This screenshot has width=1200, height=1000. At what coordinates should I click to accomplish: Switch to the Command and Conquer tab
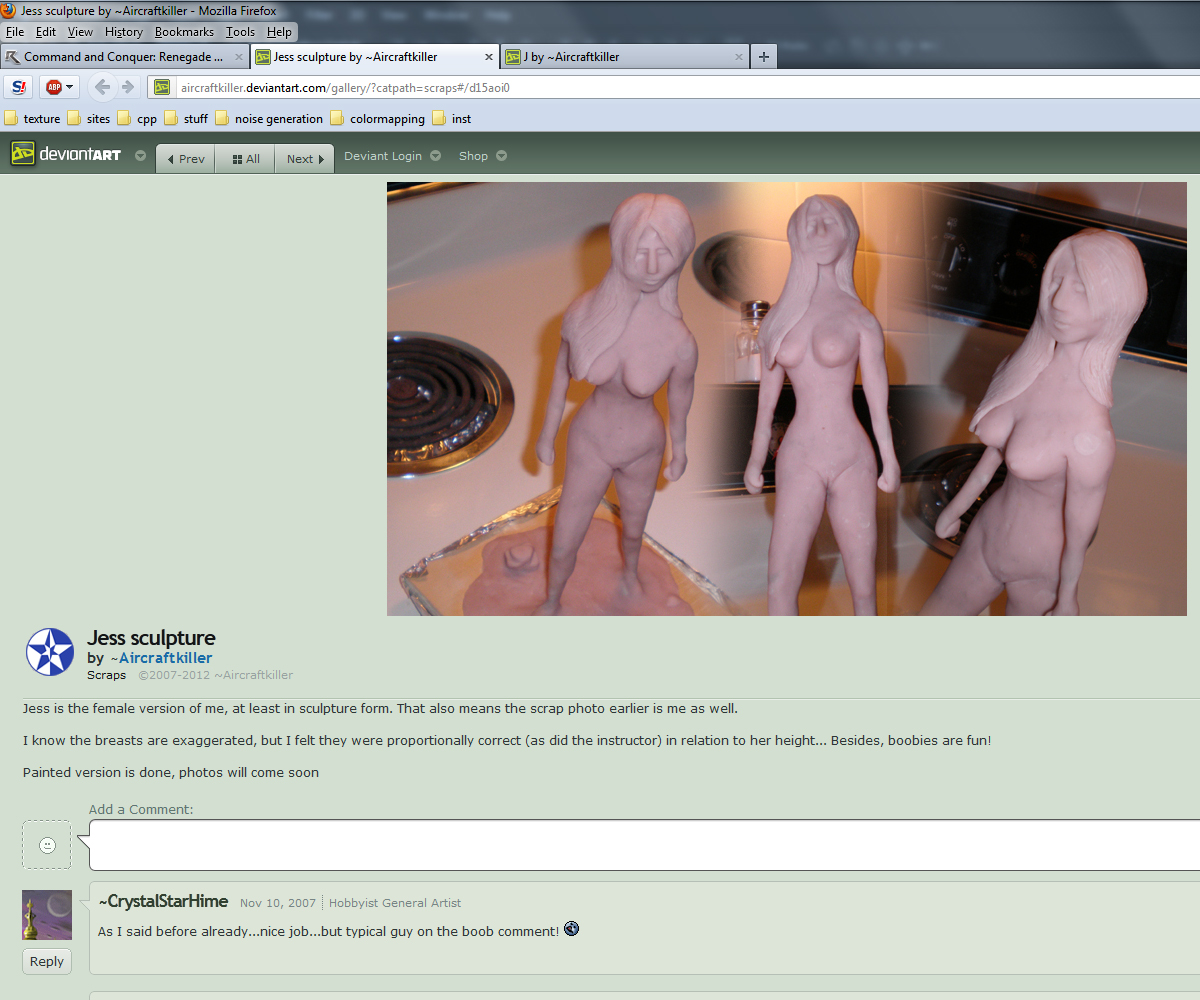(123, 57)
